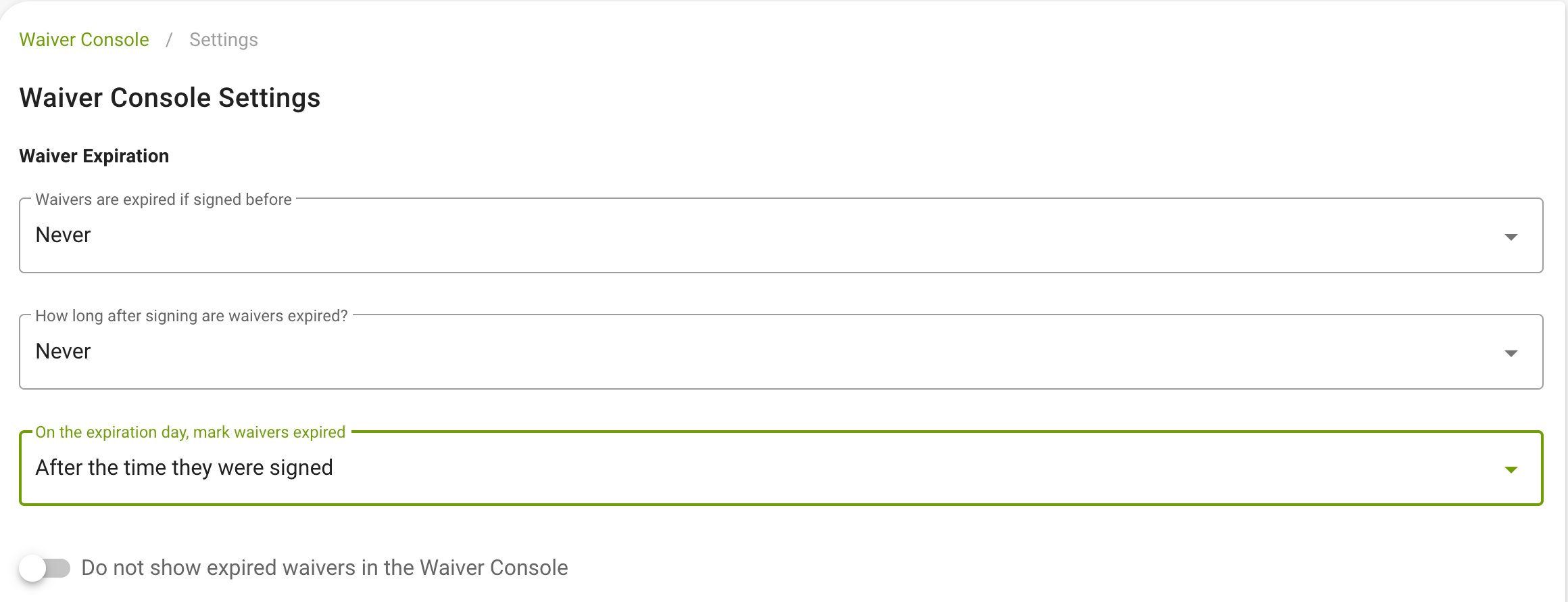Click the slash separator in the breadcrumb
1568x602 pixels.
pyautogui.click(x=170, y=40)
